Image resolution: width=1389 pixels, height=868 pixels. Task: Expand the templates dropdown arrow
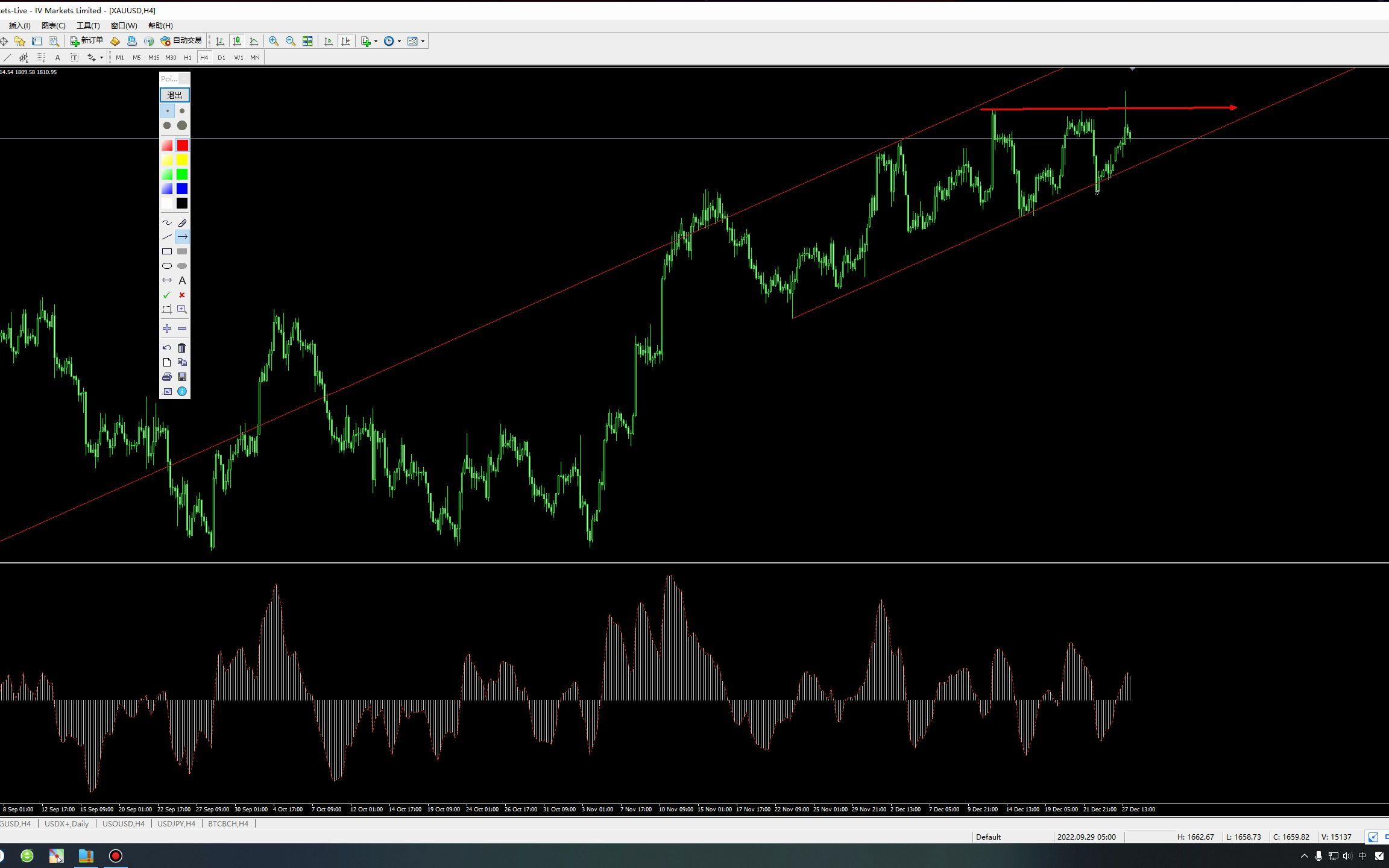[423, 41]
